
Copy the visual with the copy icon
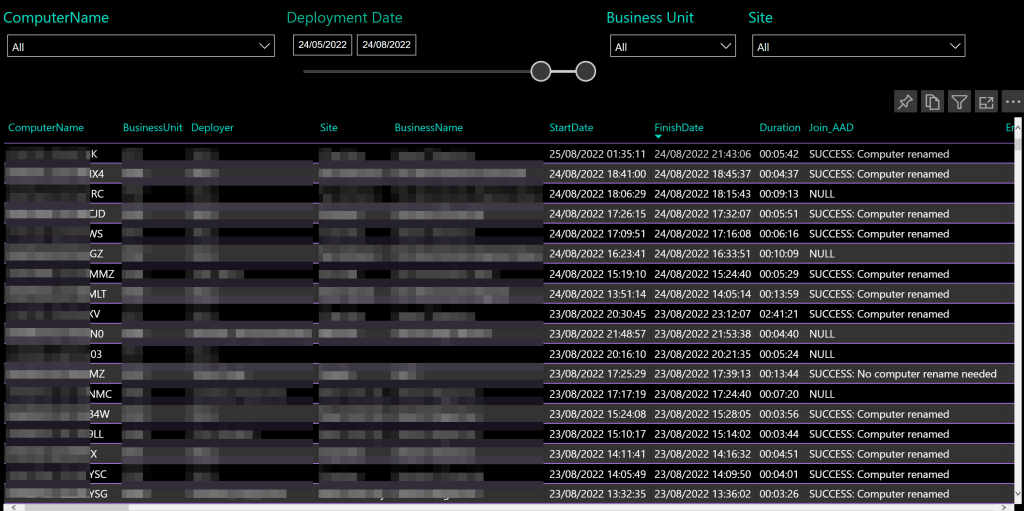click(932, 102)
